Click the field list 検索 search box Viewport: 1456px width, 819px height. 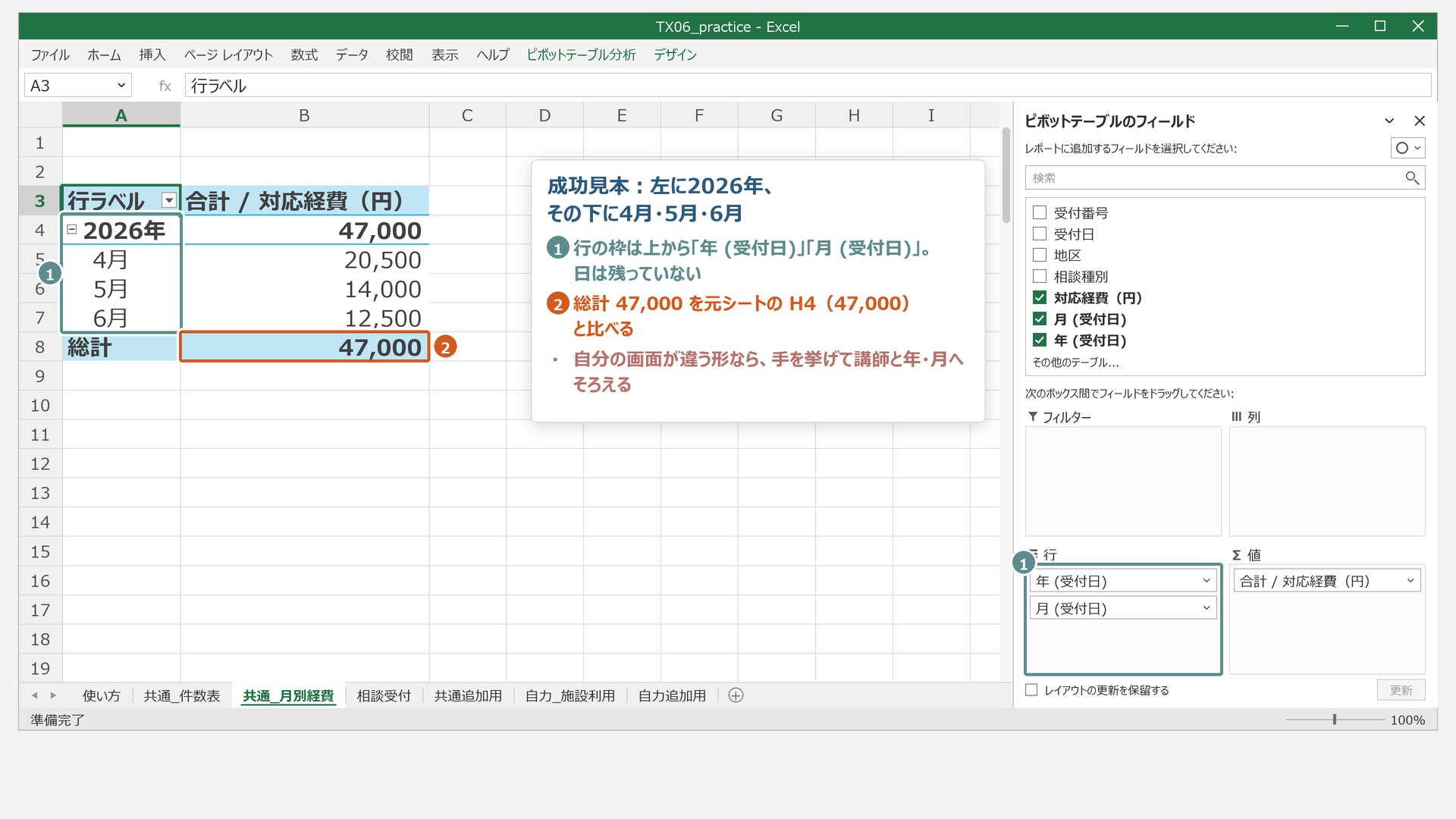[1225, 177]
